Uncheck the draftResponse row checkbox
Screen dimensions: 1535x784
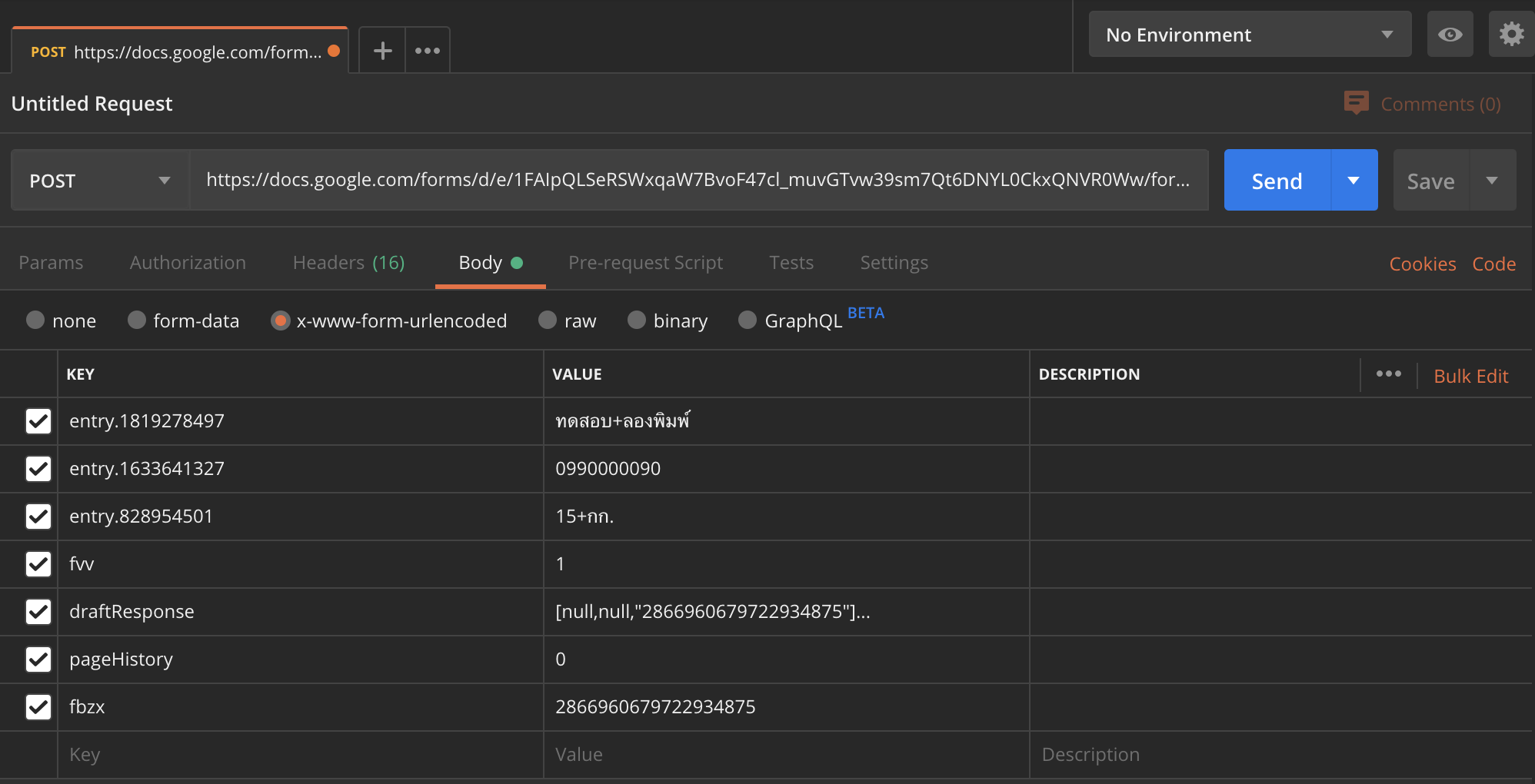tap(38, 612)
